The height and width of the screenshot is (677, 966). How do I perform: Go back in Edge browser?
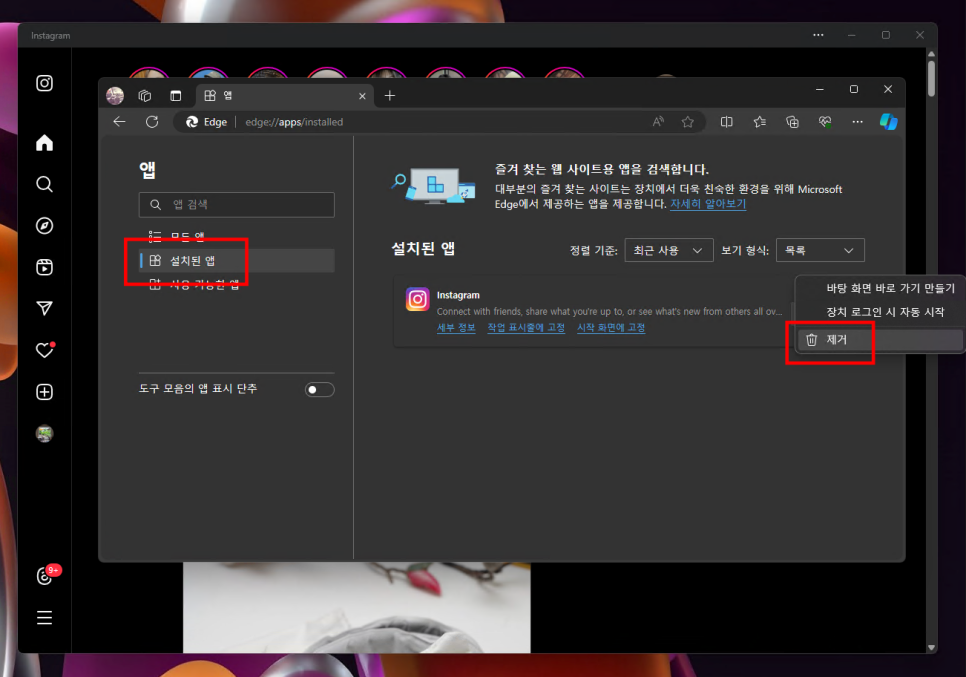[x=120, y=122]
